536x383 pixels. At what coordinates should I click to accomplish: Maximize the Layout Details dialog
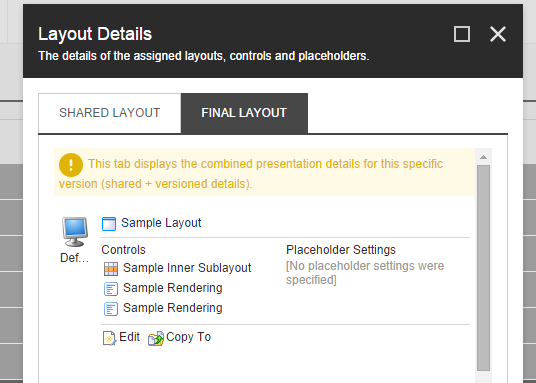click(x=462, y=34)
